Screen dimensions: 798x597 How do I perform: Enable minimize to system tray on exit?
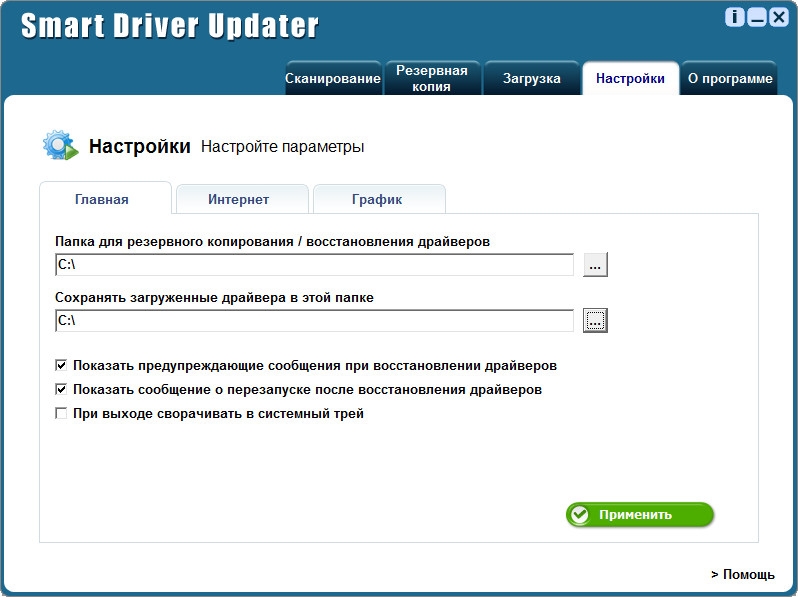(61, 413)
